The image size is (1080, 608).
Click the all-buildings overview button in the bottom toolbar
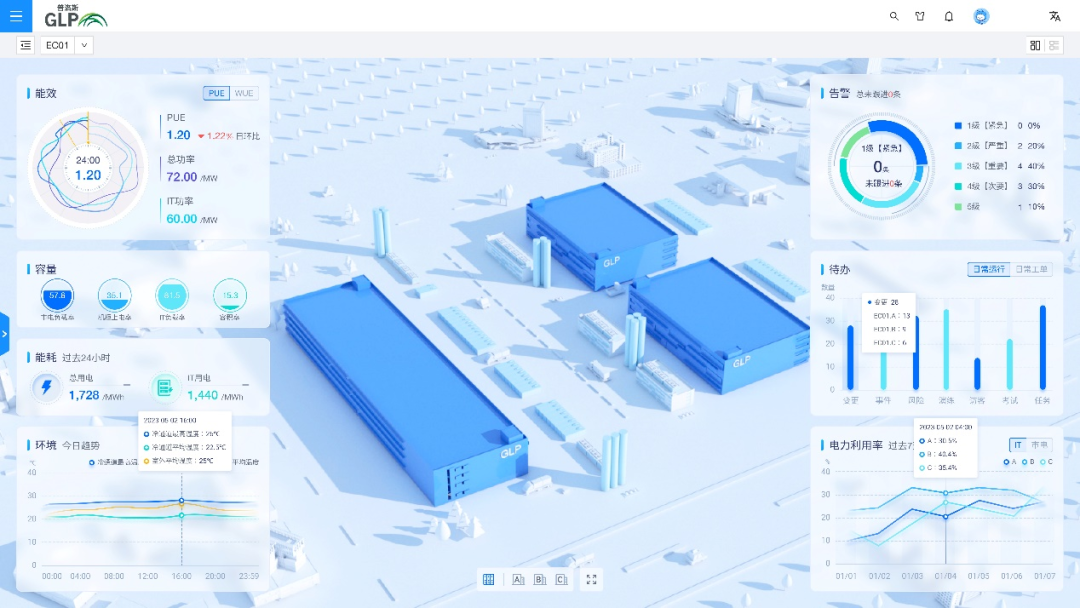[x=488, y=579]
